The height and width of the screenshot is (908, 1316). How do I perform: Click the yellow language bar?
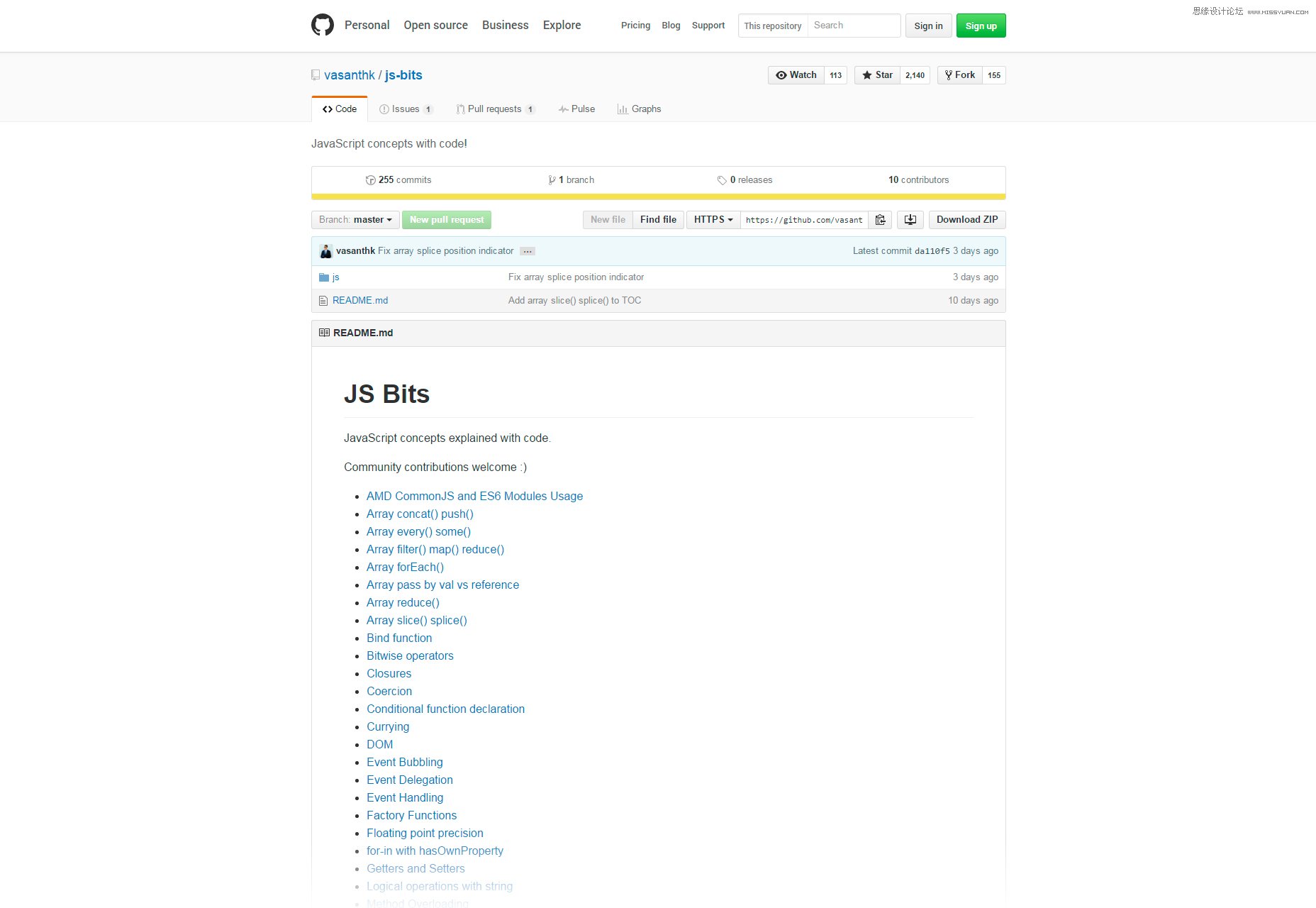[659, 196]
